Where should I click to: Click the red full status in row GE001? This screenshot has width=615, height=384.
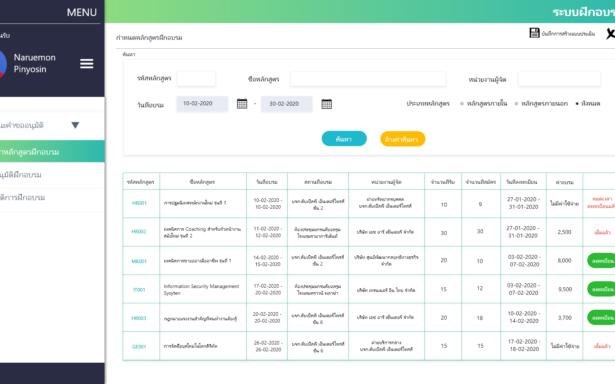pyautogui.click(x=602, y=346)
